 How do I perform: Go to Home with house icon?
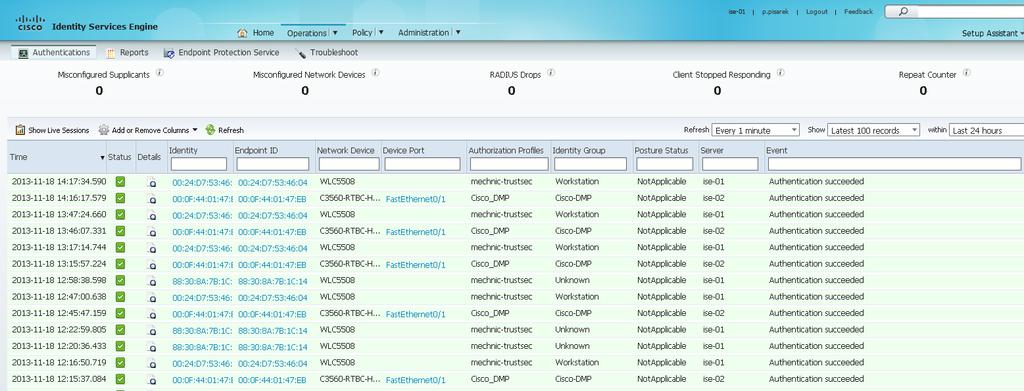255,33
